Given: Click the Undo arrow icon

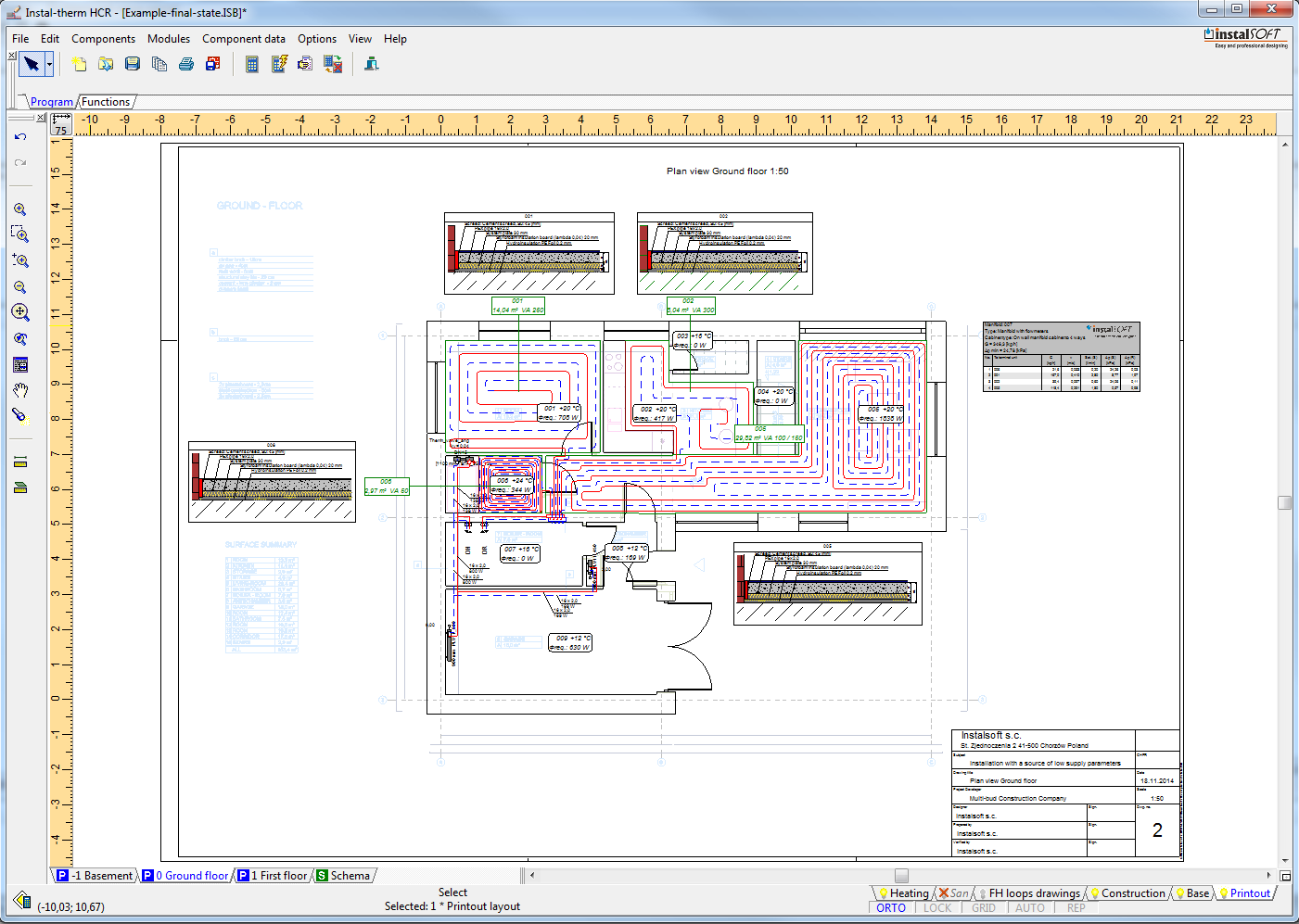Looking at the screenshot, I should [20, 137].
